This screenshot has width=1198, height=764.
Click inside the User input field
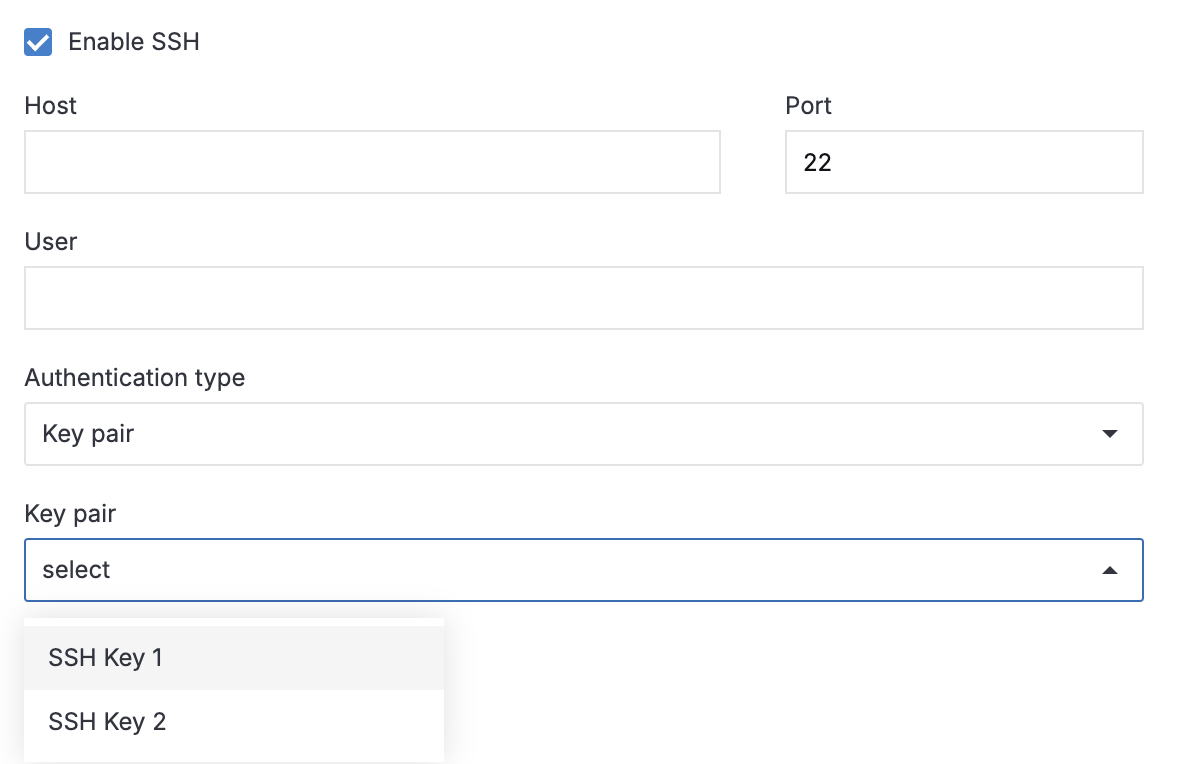pyautogui.click(x=584, y=298)
